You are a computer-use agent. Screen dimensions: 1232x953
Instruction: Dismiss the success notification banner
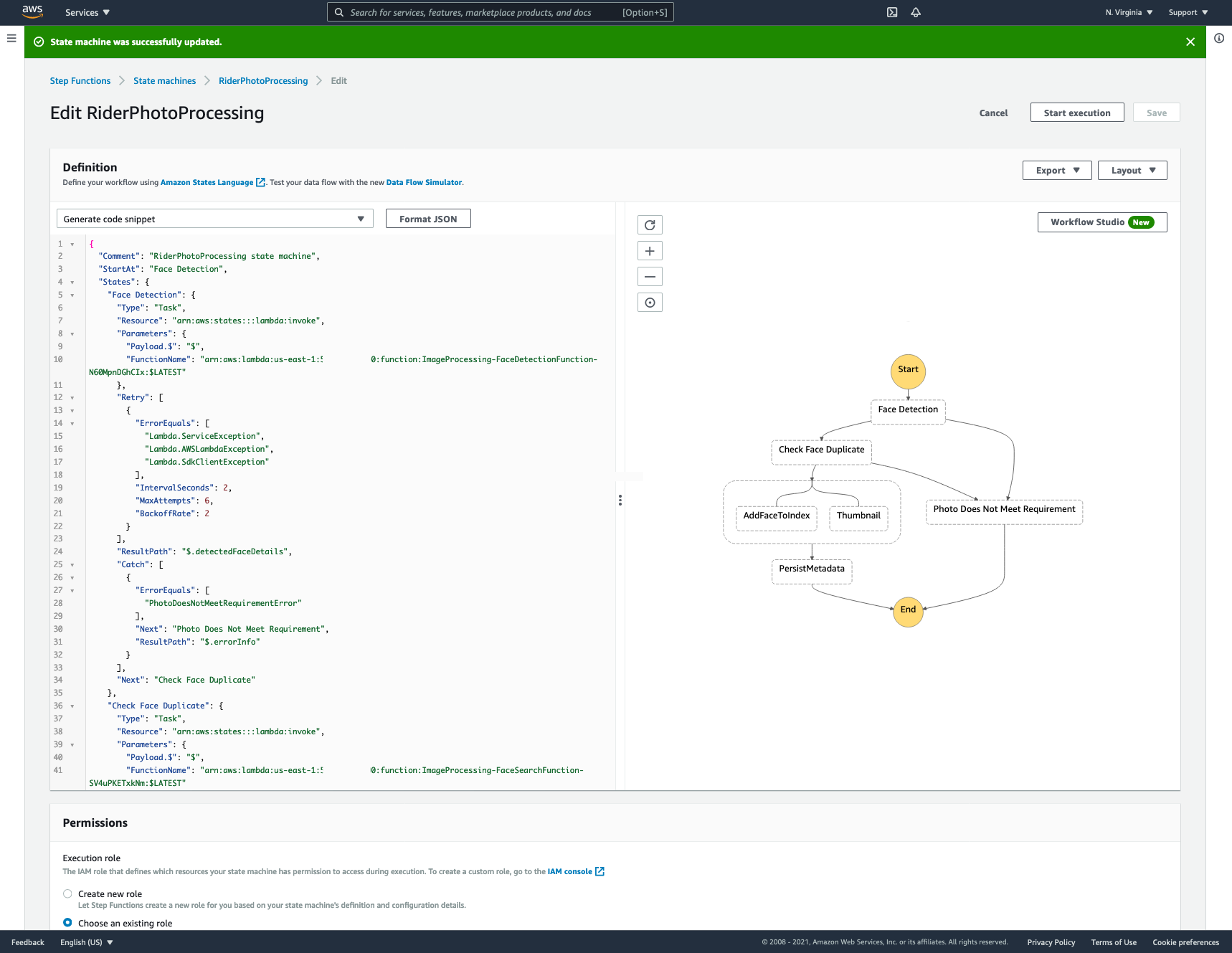[1190, 42]
